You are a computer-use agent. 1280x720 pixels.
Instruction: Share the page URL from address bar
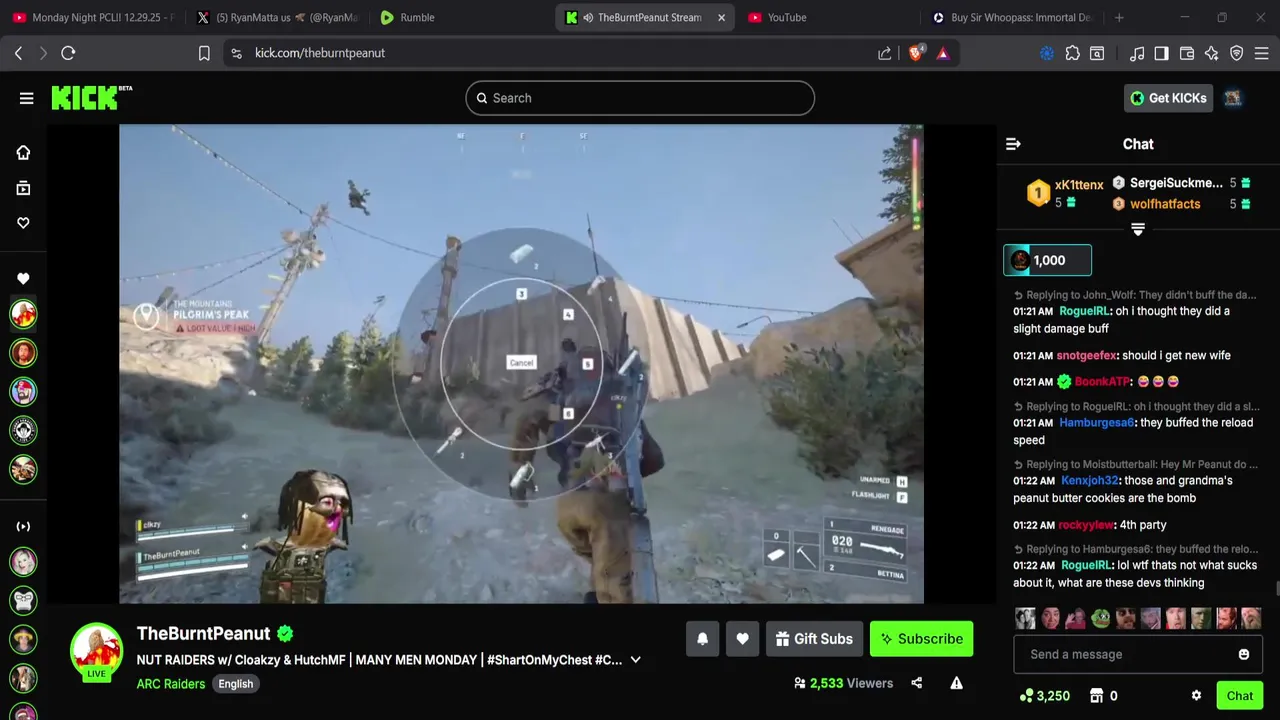(x=885, y=53)
